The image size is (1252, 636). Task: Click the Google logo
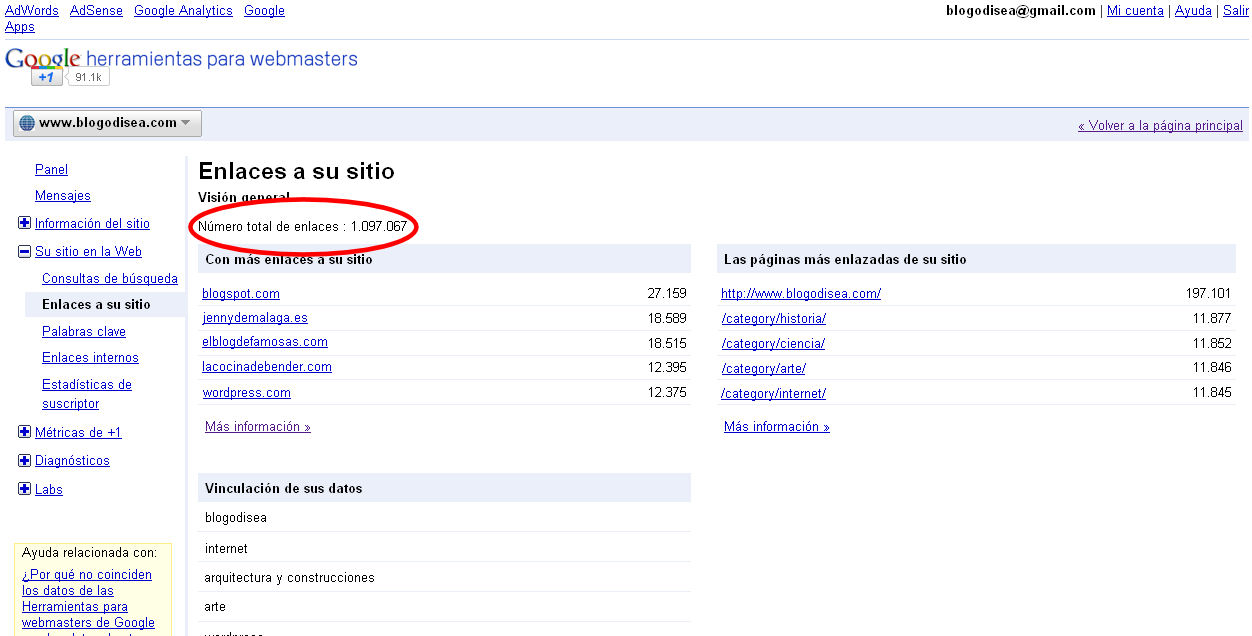42,58
